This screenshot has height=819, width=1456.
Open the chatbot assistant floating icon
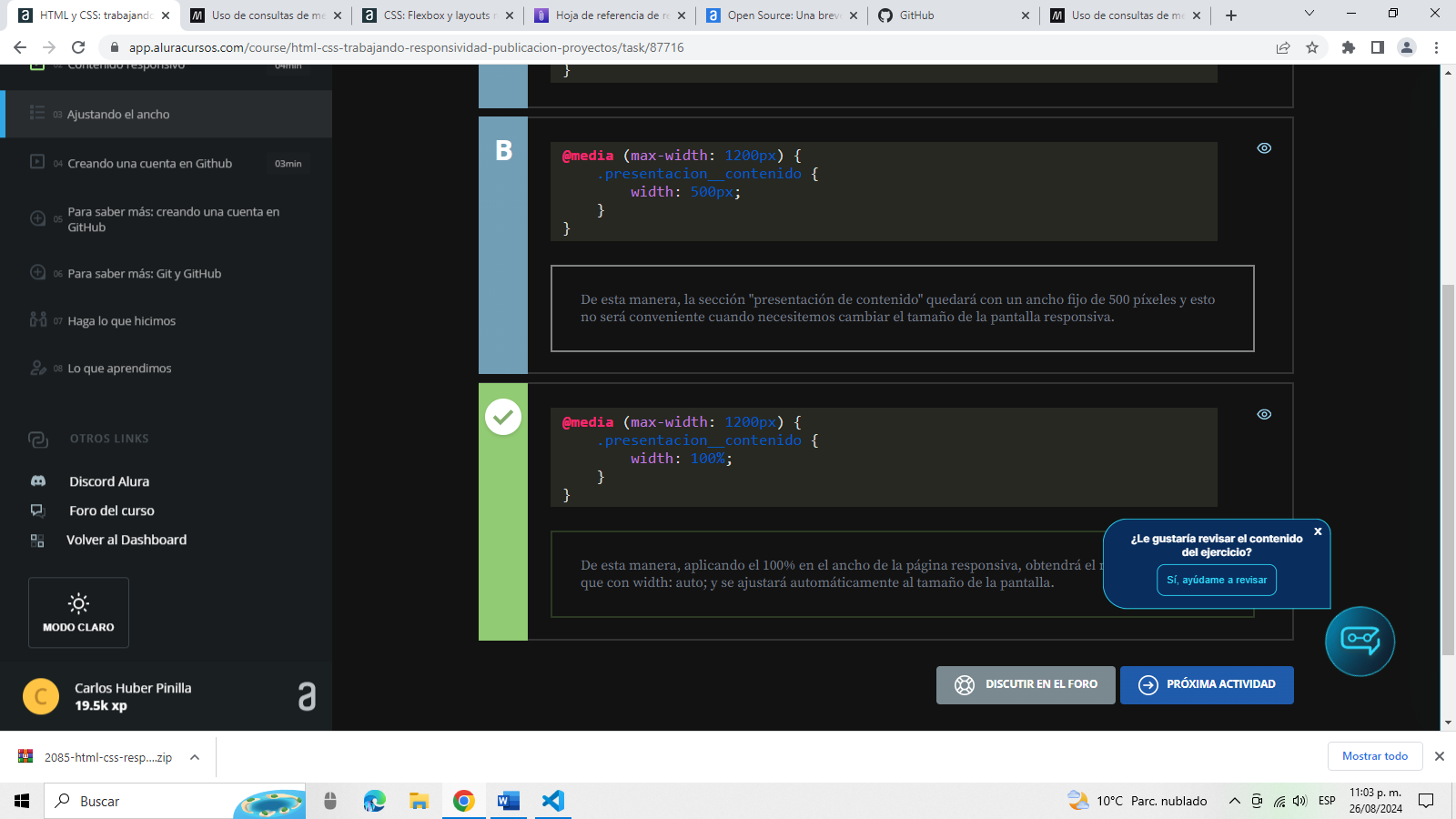[x=1360, y=641]
